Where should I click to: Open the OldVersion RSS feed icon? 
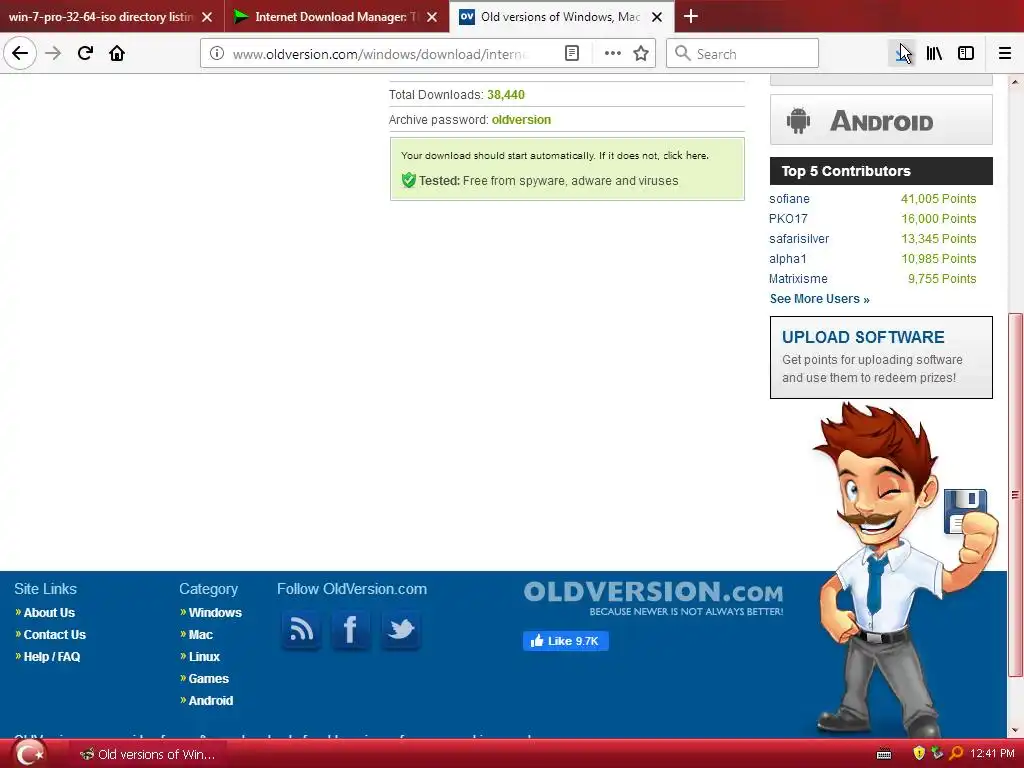pyautogui.click(x=301, y=630)
